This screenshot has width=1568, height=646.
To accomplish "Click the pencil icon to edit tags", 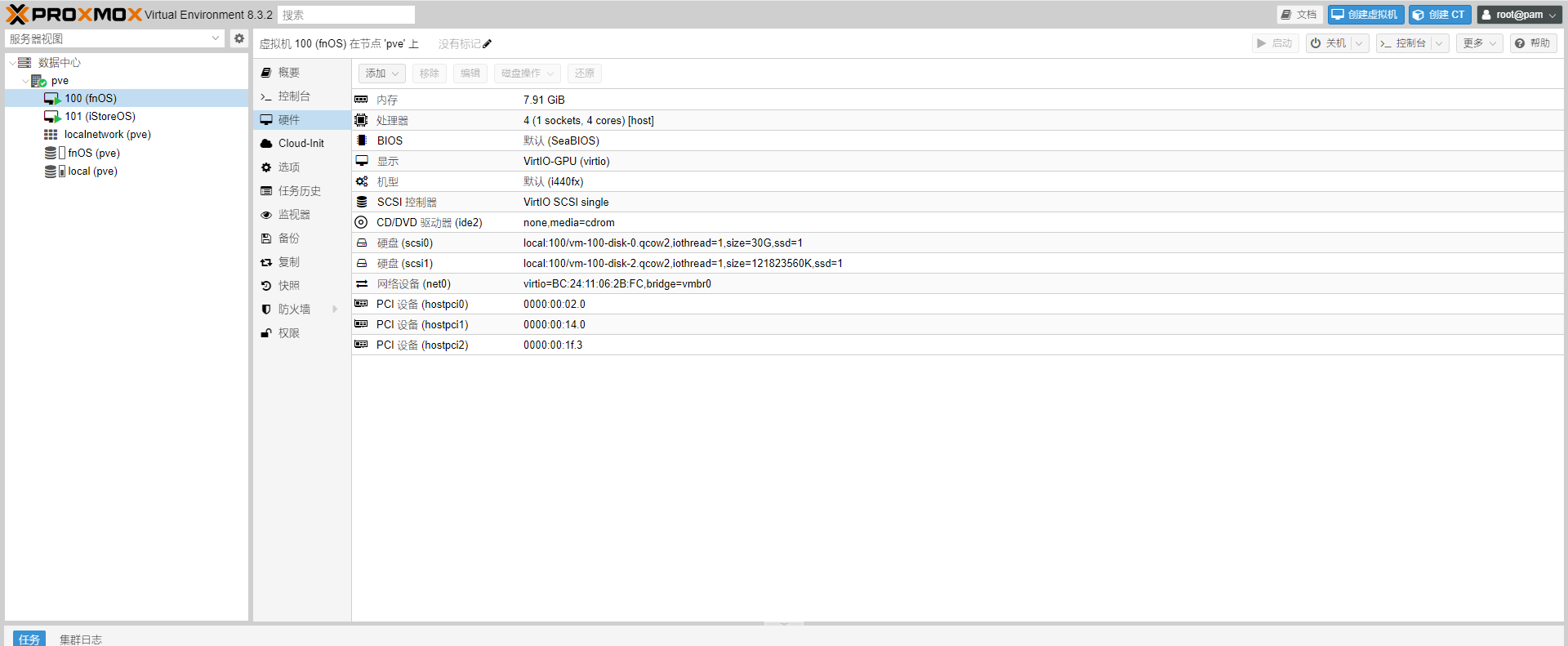I will 488,44.
